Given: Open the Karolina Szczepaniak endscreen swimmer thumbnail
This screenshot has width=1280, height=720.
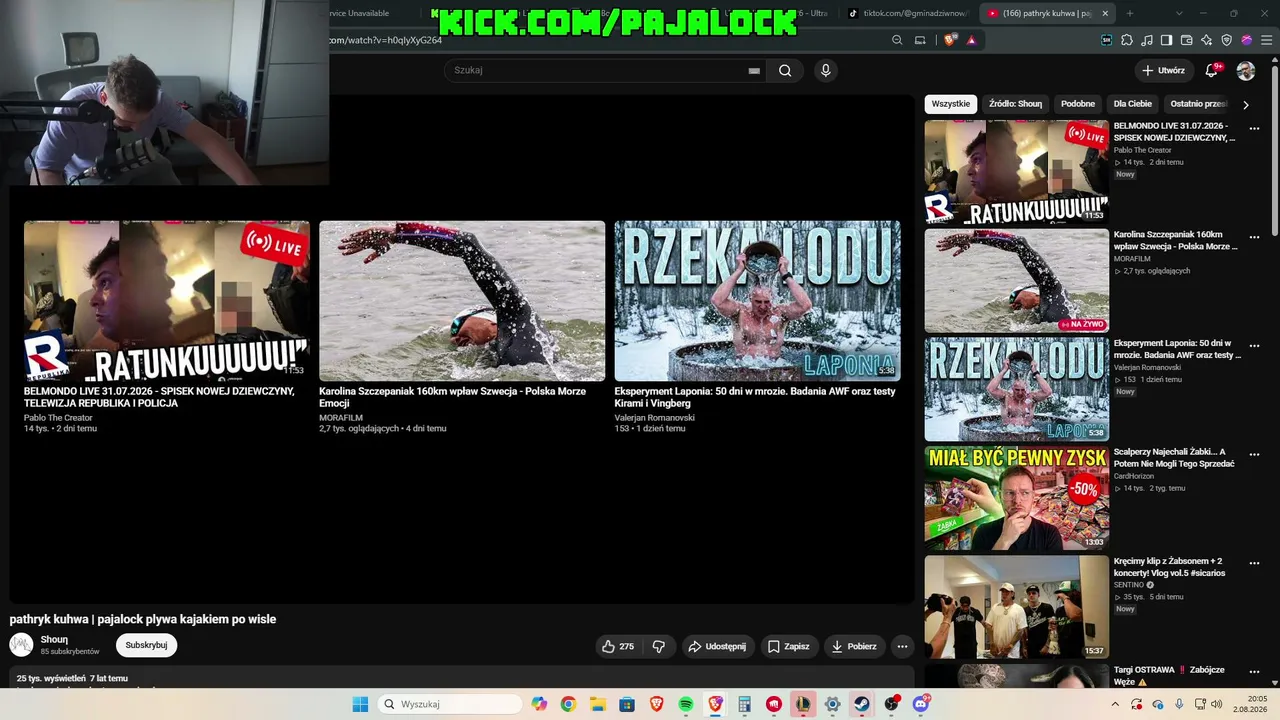Looking at the screenshot, I should [462, 301].
